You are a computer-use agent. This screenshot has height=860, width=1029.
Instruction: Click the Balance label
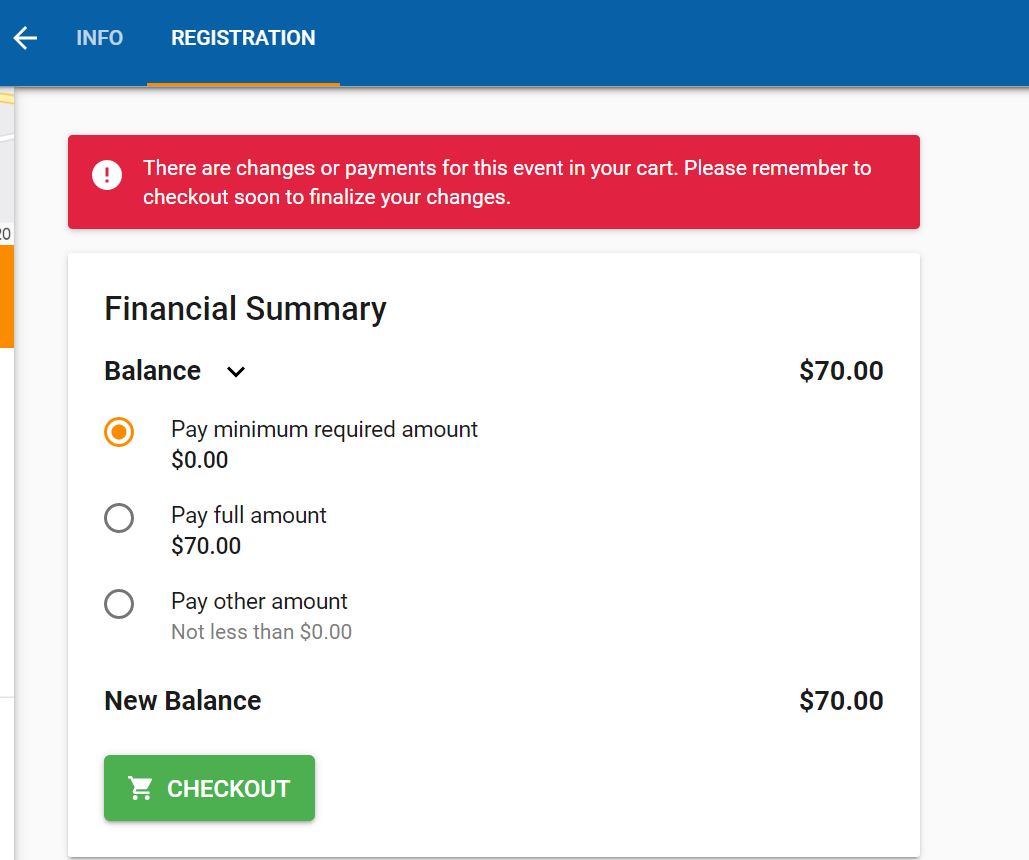(x=152, y=371)
